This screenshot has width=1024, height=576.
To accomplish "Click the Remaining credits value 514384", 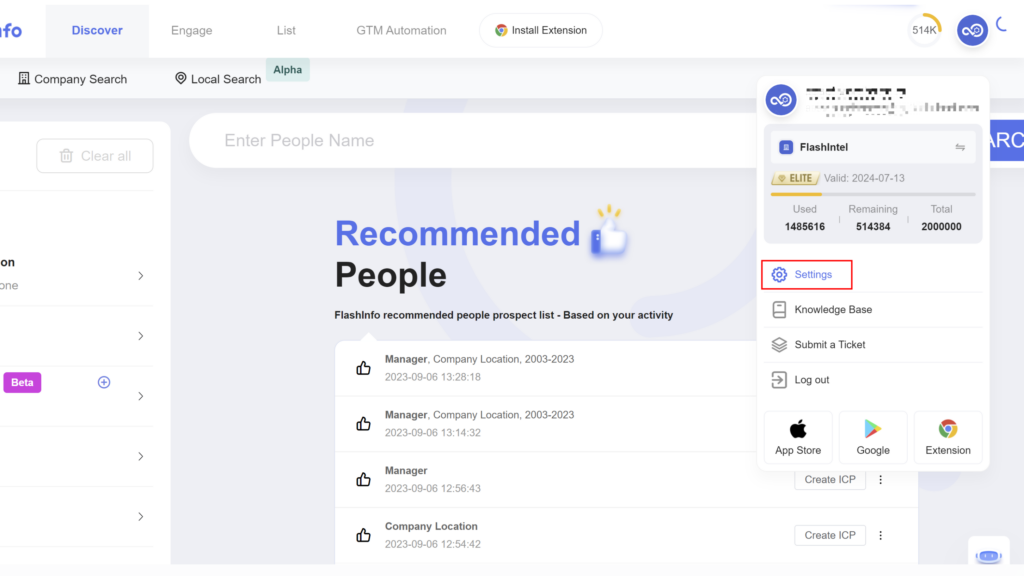I will click(873, 227).
